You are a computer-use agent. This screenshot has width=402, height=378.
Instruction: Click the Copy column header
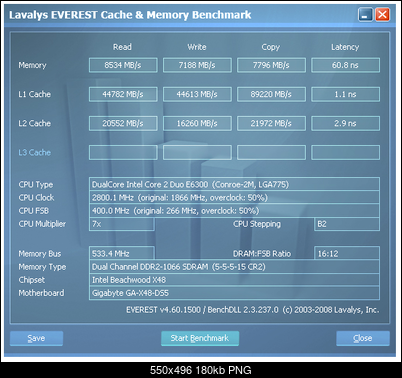click(x=271, y=47)
